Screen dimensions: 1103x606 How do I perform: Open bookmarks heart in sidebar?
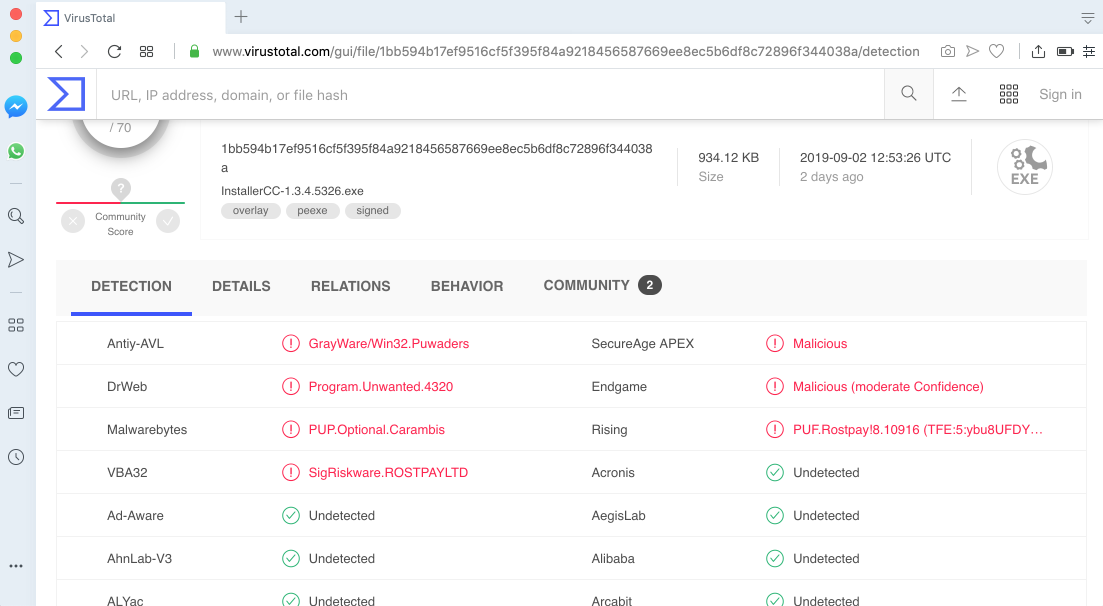click(16, 369)
